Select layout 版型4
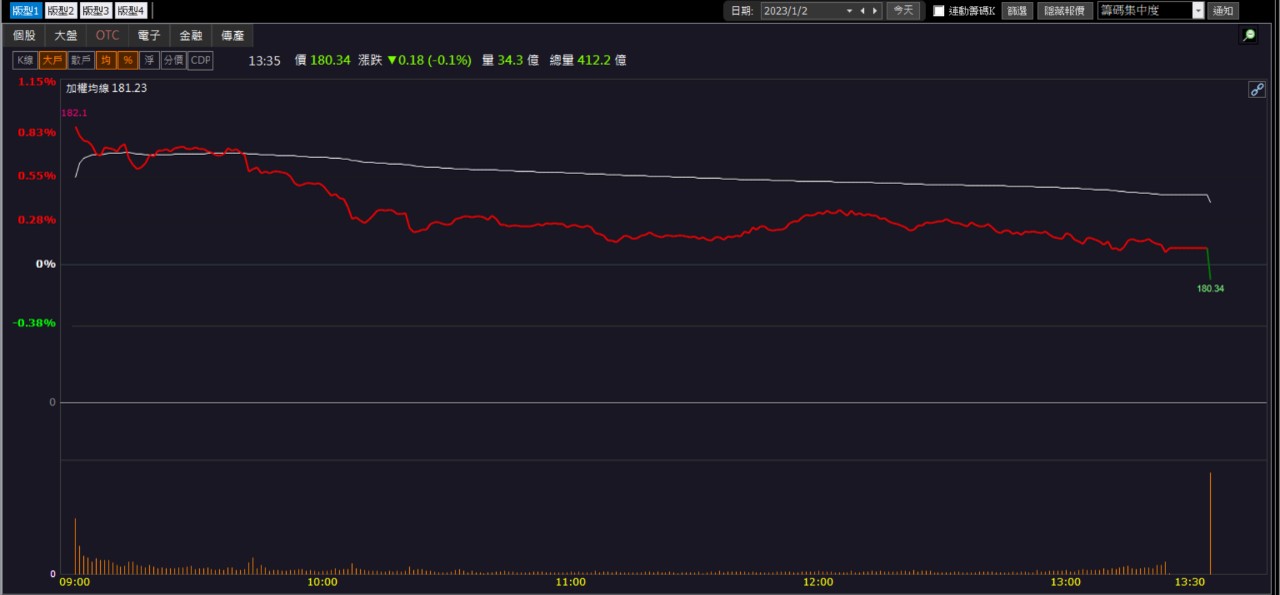Screen dimensions: 1280x595 (x=131, y=11)
